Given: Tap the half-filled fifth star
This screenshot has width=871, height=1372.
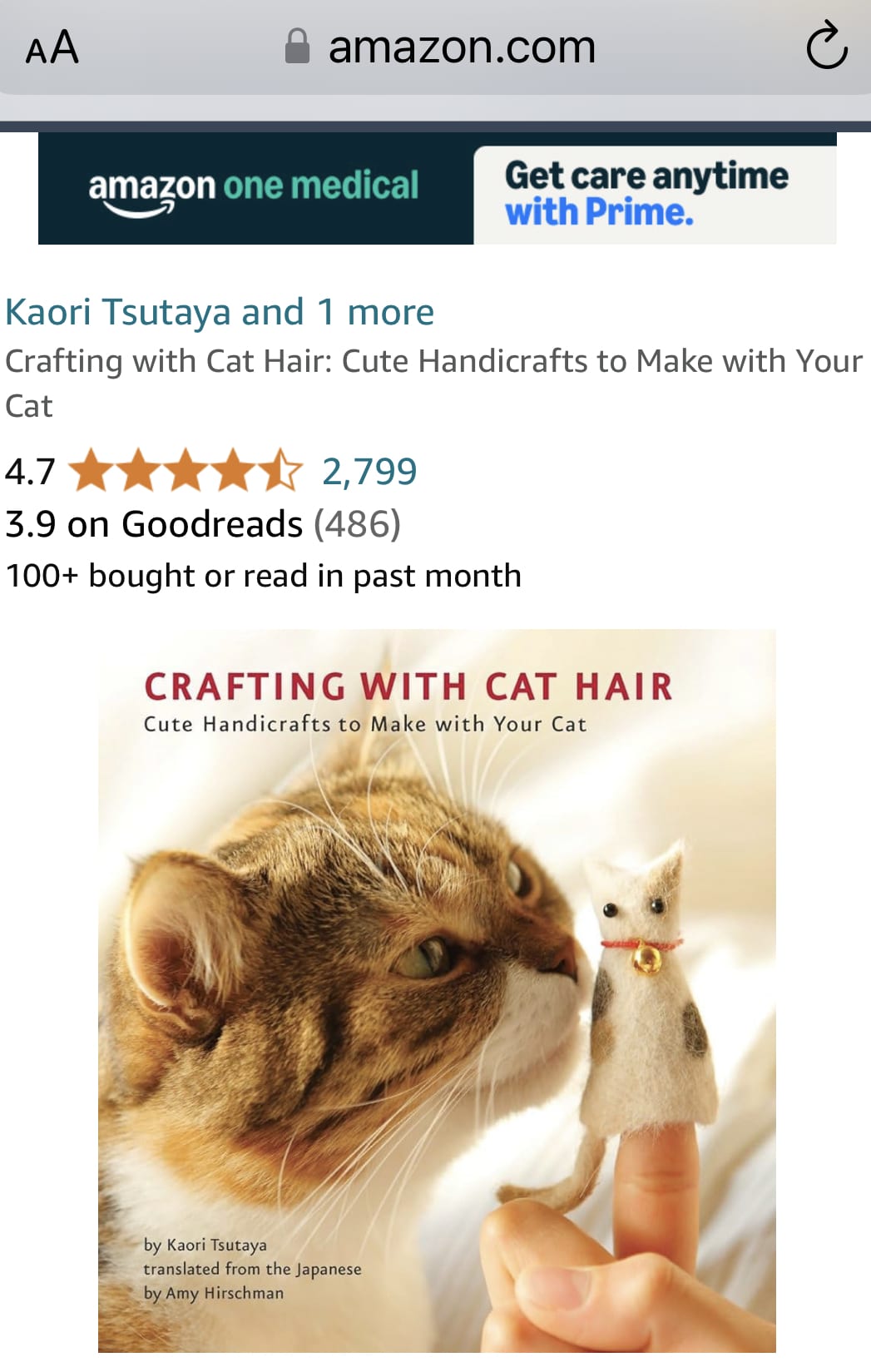Looking at the screenshot, I should 280,470.
